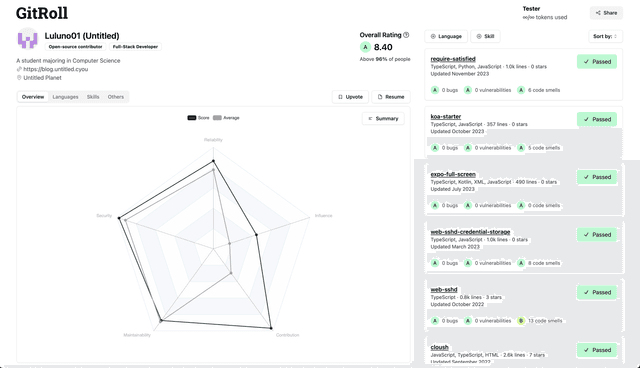Image resolution: width=640 pixels, height=368 pixels.
Task: Open the Skill filter dropdown
Action: 485,36
